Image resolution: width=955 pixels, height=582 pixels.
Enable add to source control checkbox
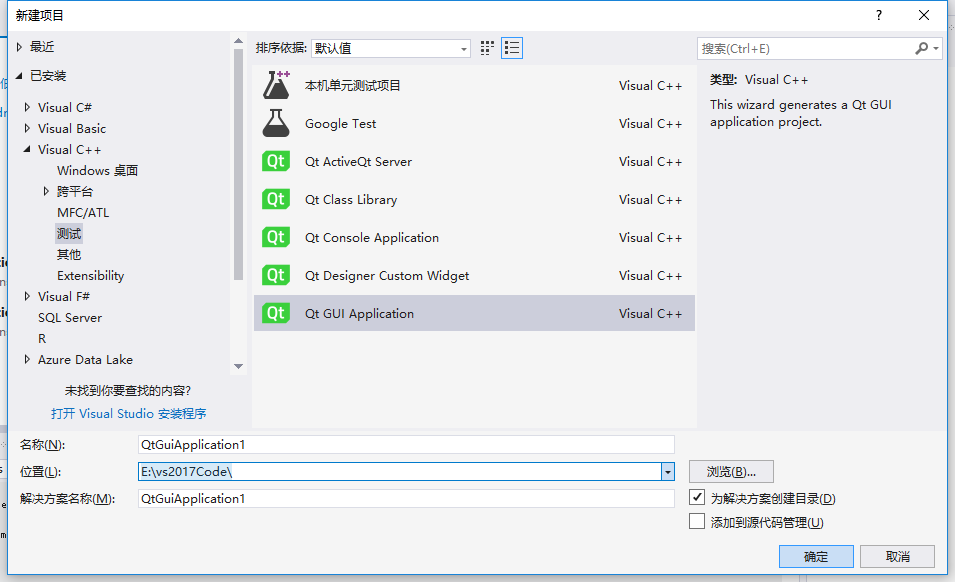[x=697, y=521]
